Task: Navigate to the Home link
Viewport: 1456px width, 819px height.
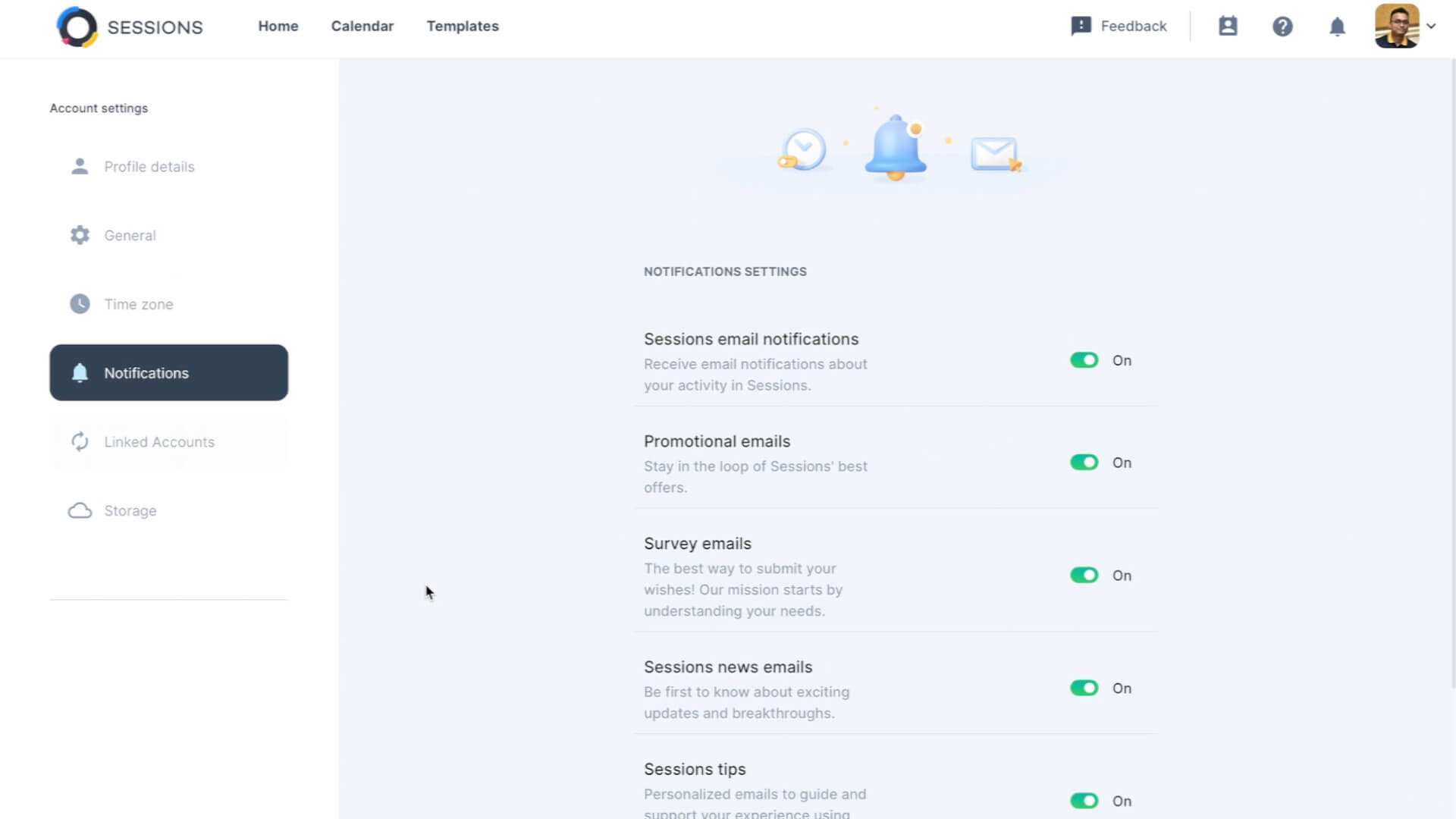Action: coord(278,26)
